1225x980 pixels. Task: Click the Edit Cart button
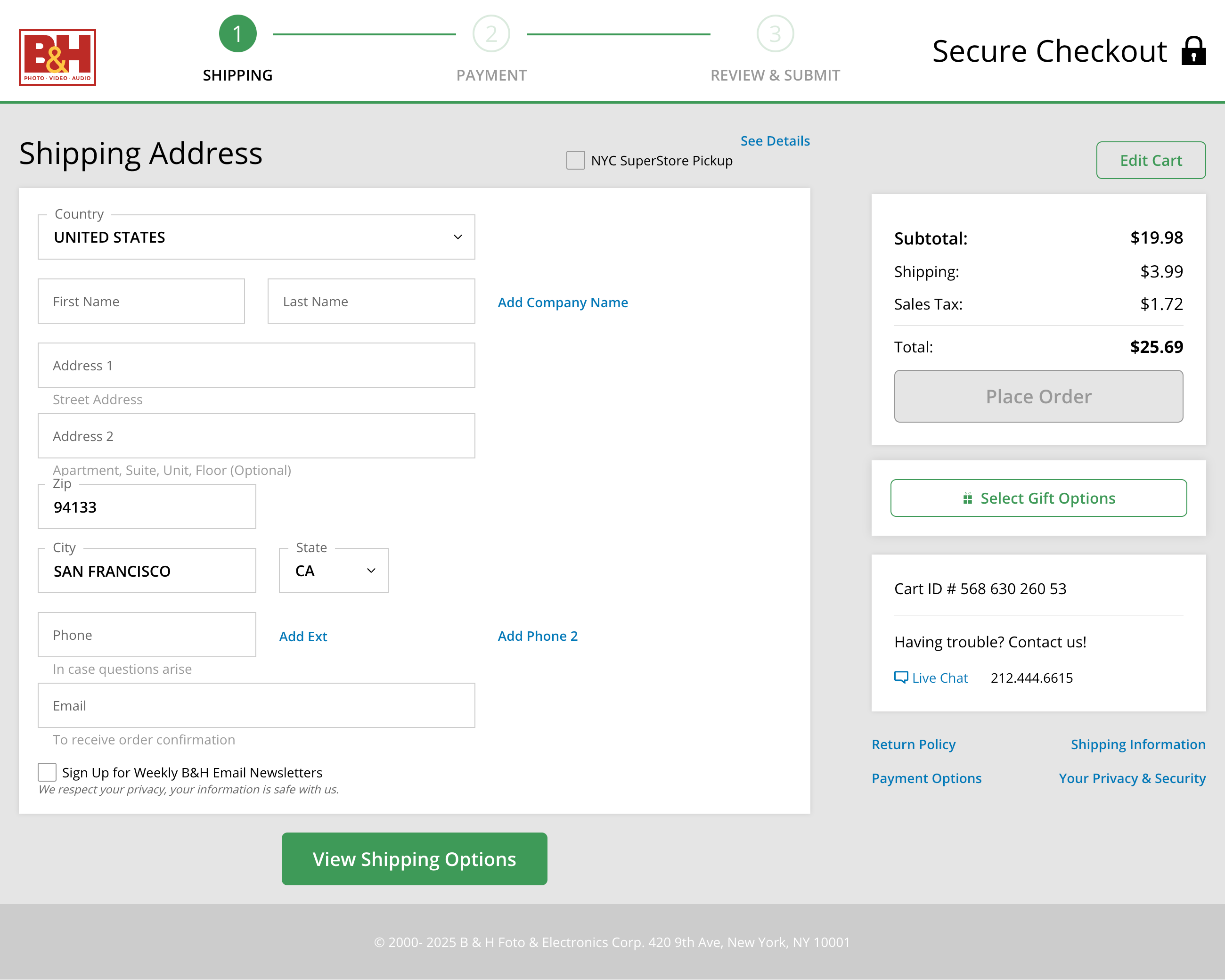[x=1150, y=160]
